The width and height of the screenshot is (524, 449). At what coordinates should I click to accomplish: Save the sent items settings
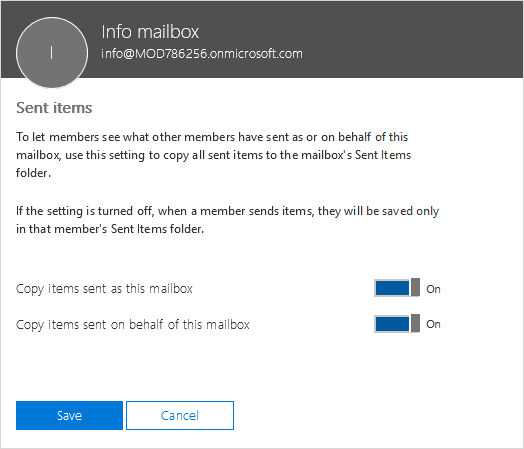pyautogui.click(x=69, y=415)
